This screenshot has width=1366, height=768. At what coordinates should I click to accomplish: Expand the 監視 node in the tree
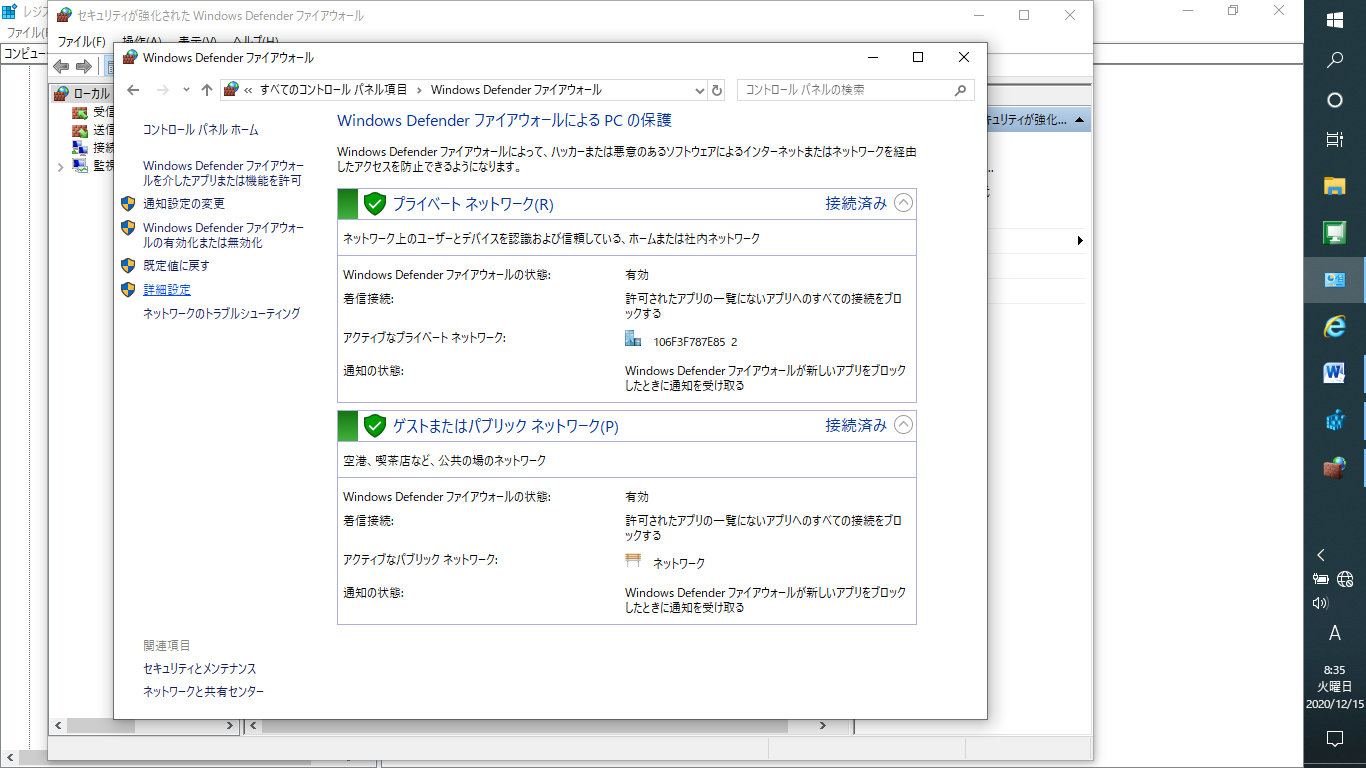tap(60, 167)
